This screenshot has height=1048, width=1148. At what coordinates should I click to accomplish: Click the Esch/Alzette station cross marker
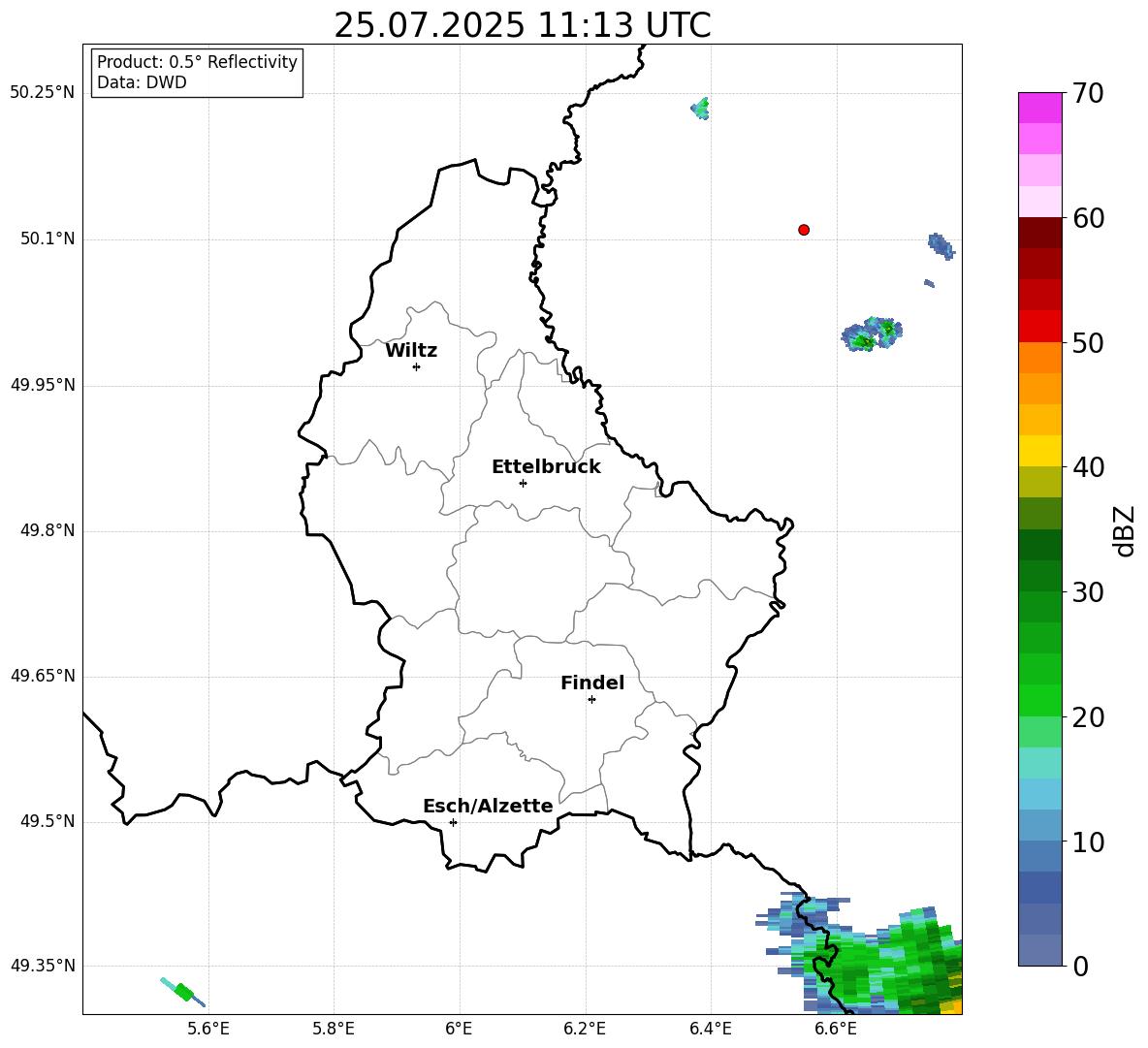[453, 822]
